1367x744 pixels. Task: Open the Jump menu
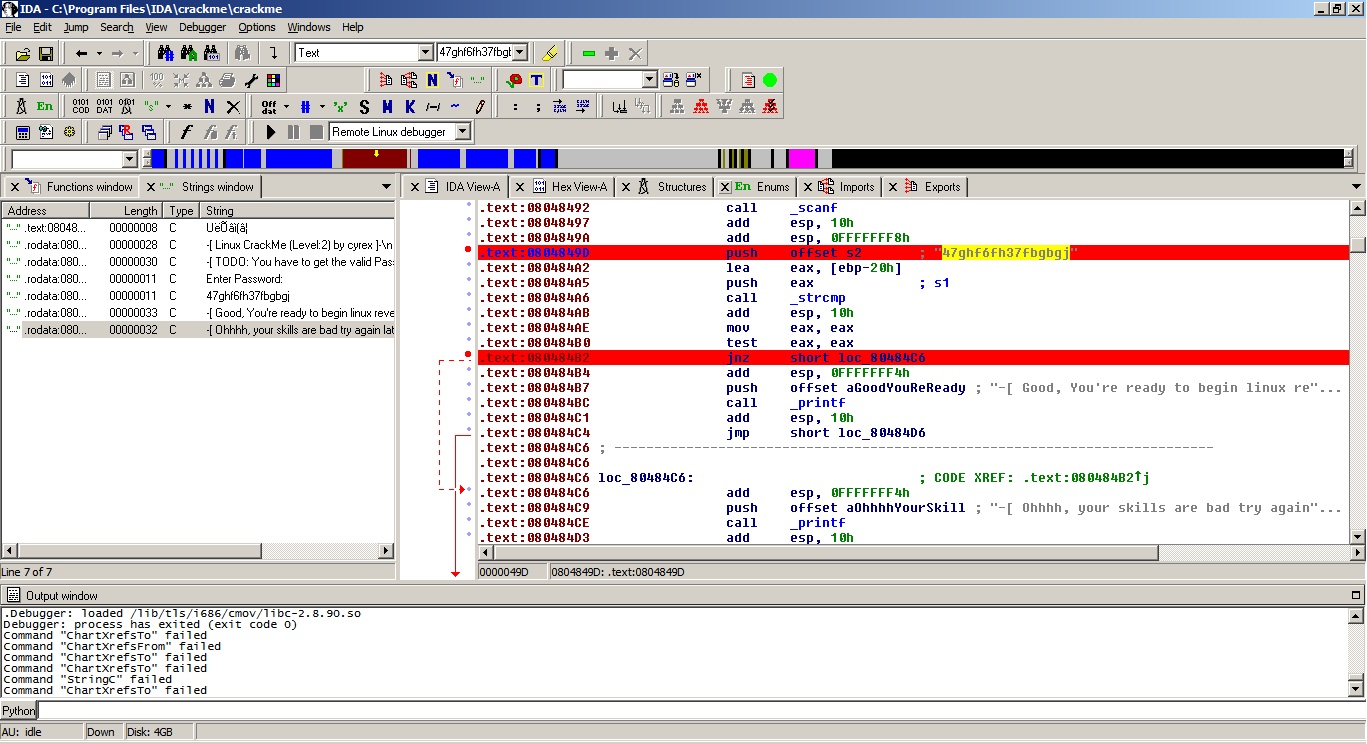point(76,27)
